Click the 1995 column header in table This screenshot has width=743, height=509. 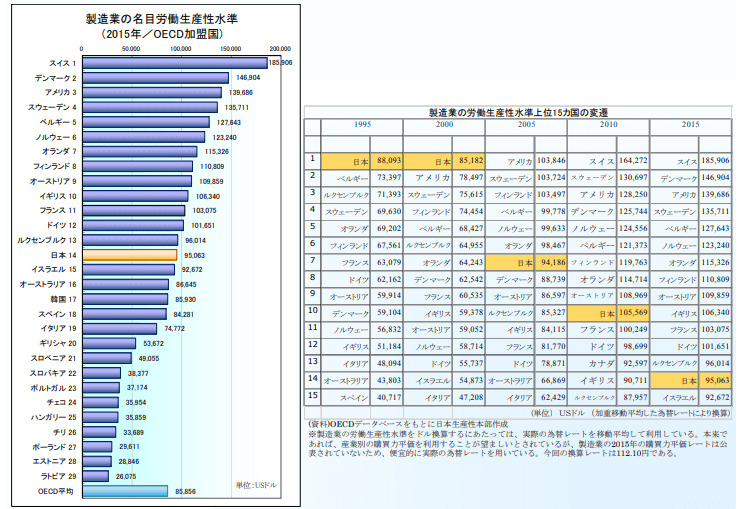(x=361, y=123)
